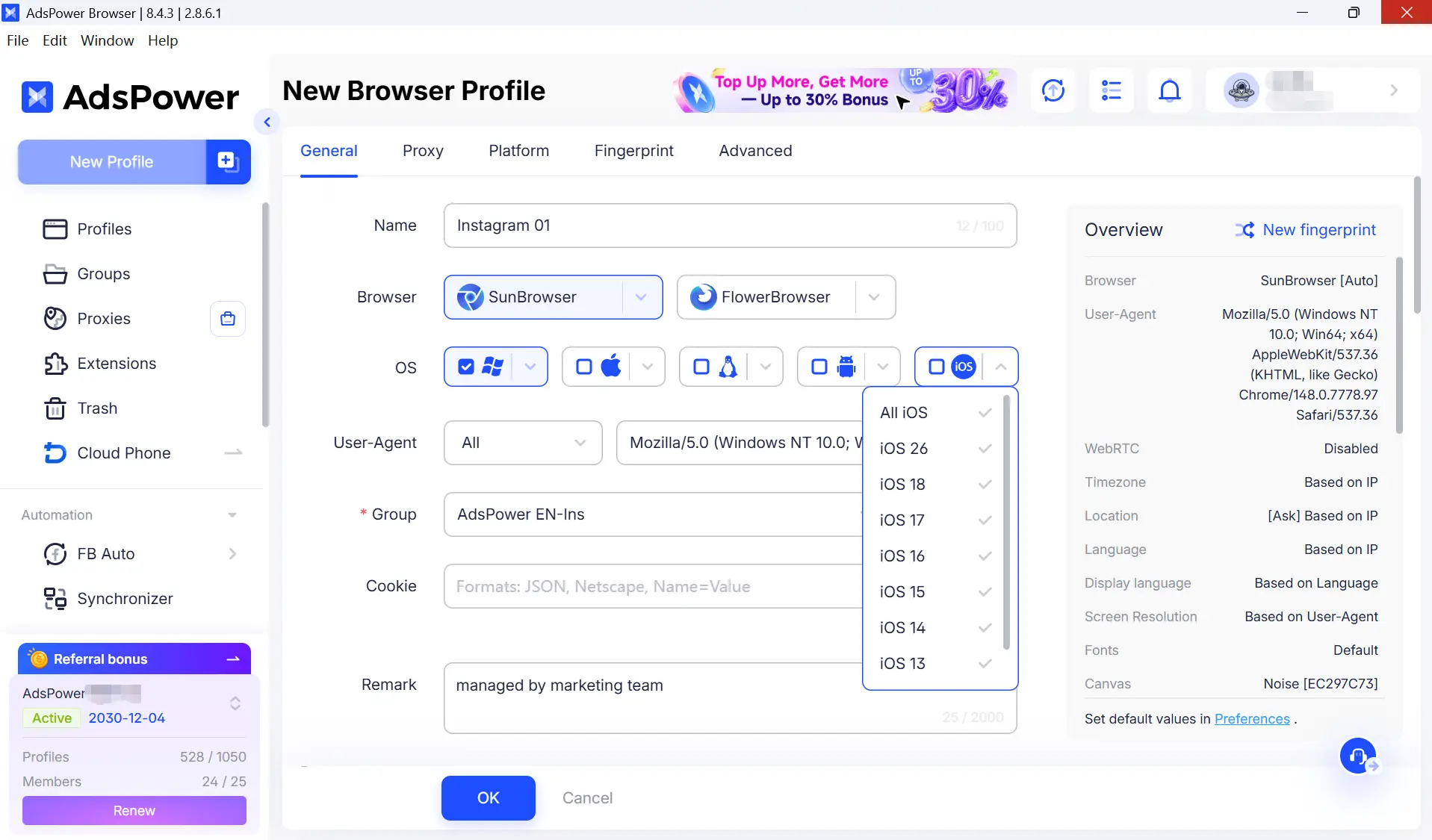Click the New Profile button

point(112,162)
